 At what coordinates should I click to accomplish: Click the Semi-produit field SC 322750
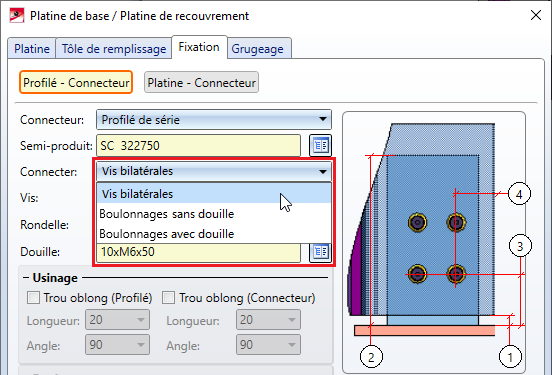199,145
